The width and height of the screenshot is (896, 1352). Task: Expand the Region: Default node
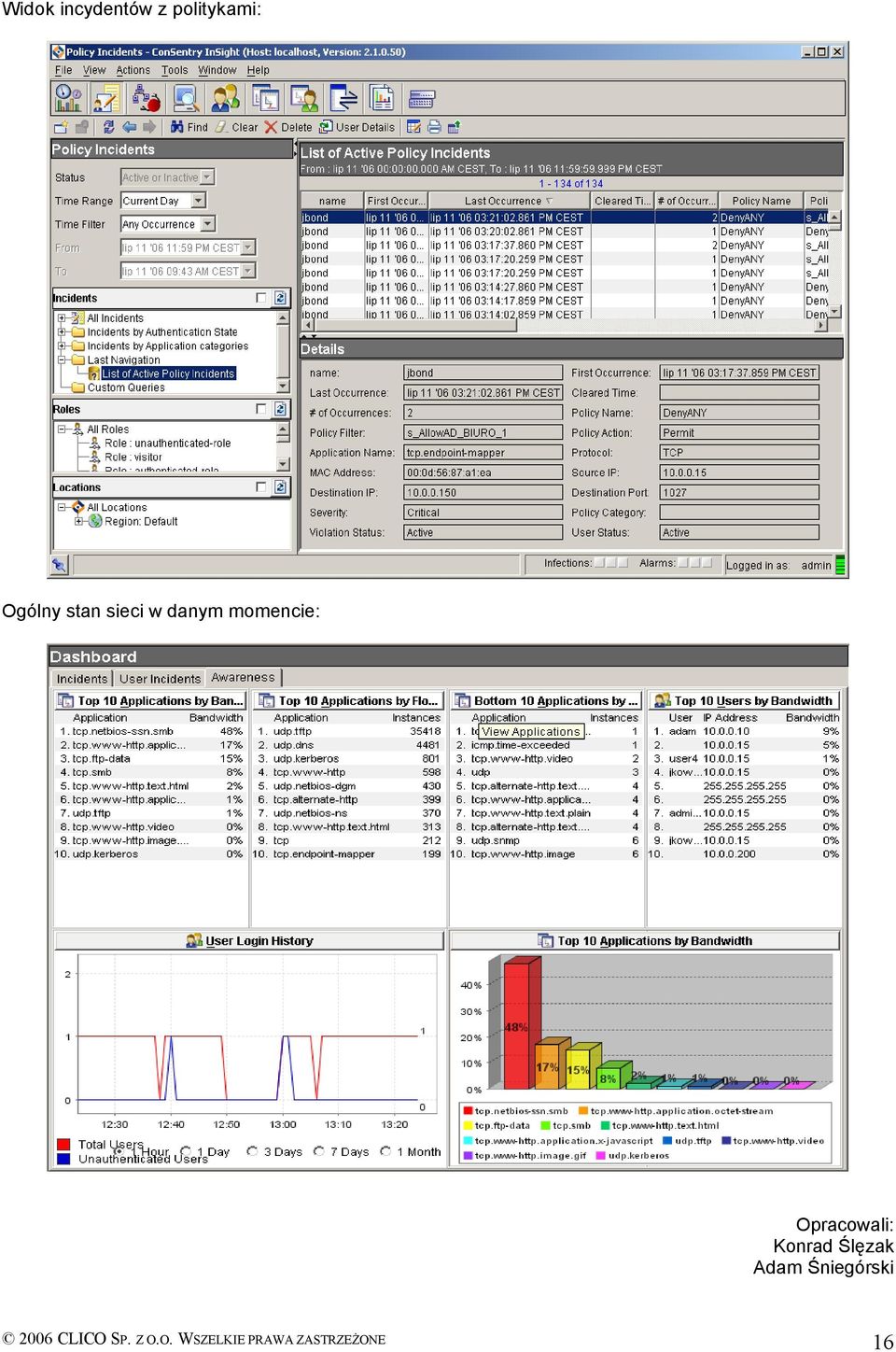point(79,521)
